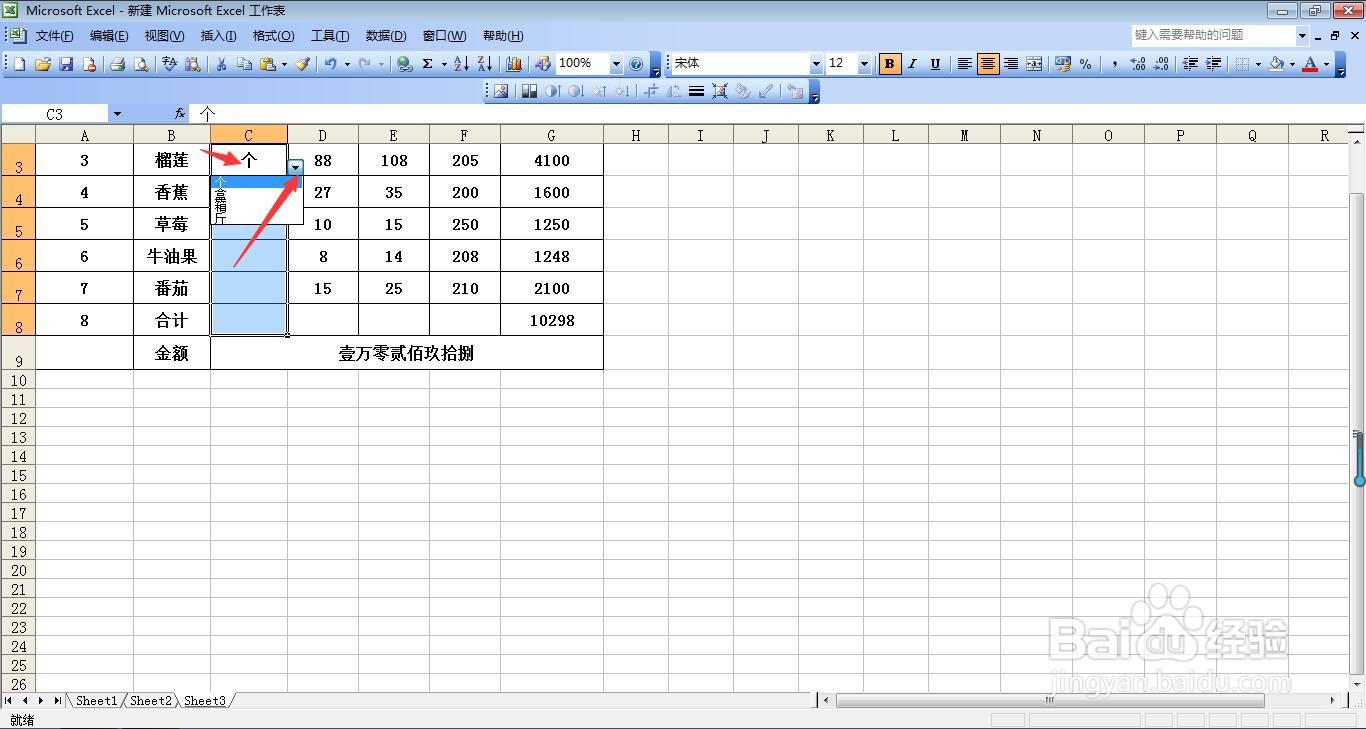Toggle bold formatting
Screen dimensions: 1366x729
coord(889,63)
